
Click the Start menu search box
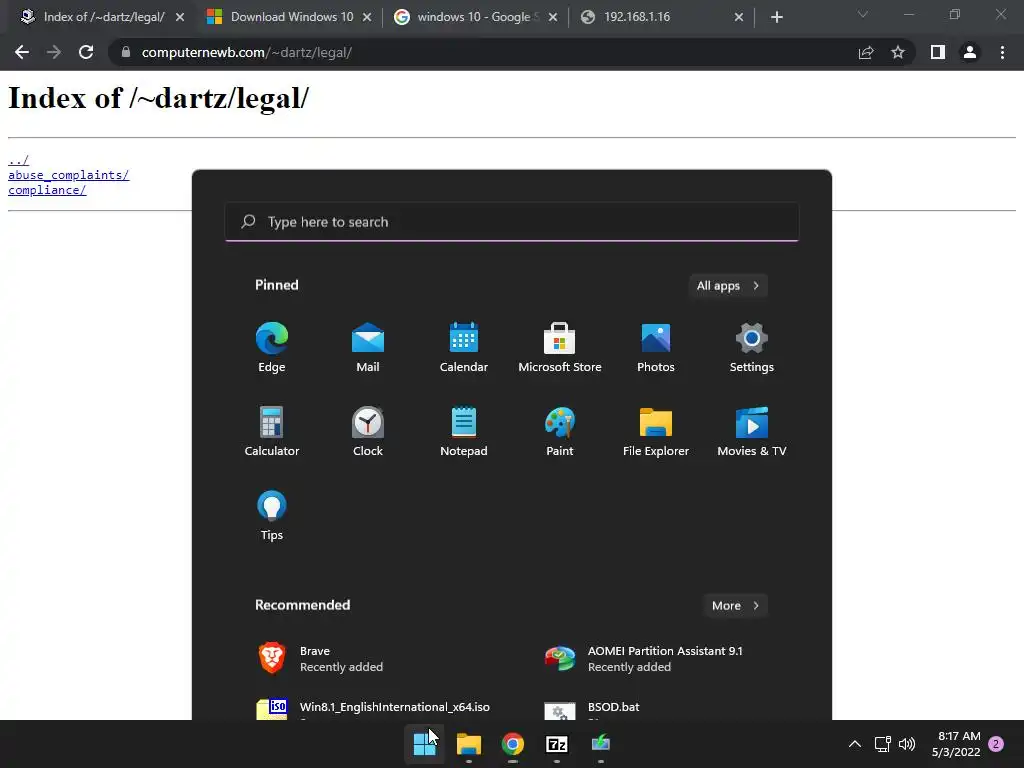pos(512,222)
